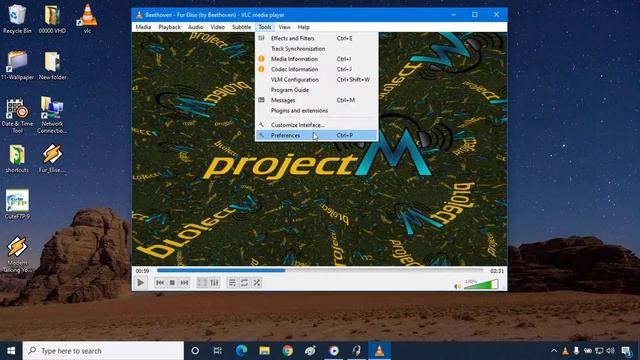Choose Customize Interface...
Viewport: 640px width, 360px height.
pos(316,125)
